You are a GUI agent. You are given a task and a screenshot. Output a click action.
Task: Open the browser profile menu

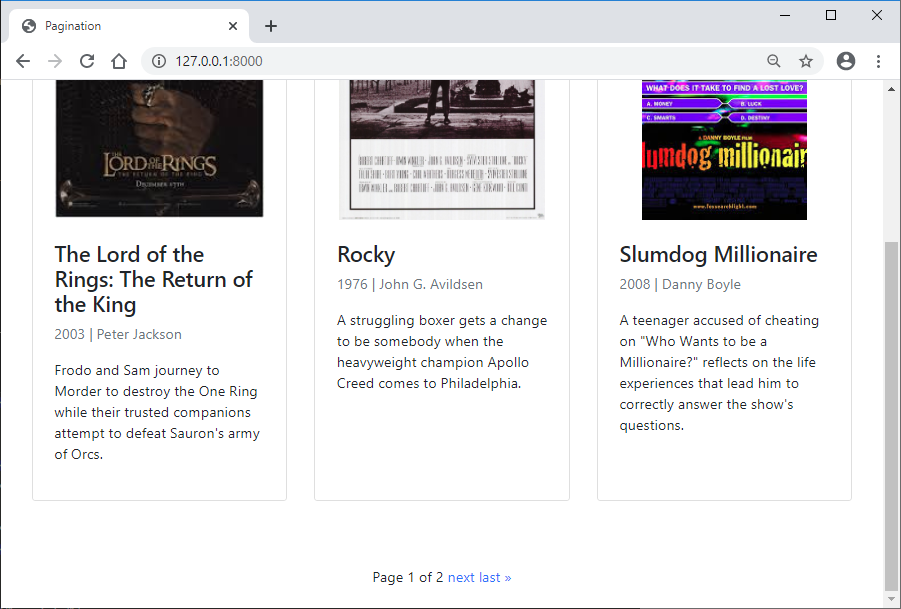(x=846, y=61)
